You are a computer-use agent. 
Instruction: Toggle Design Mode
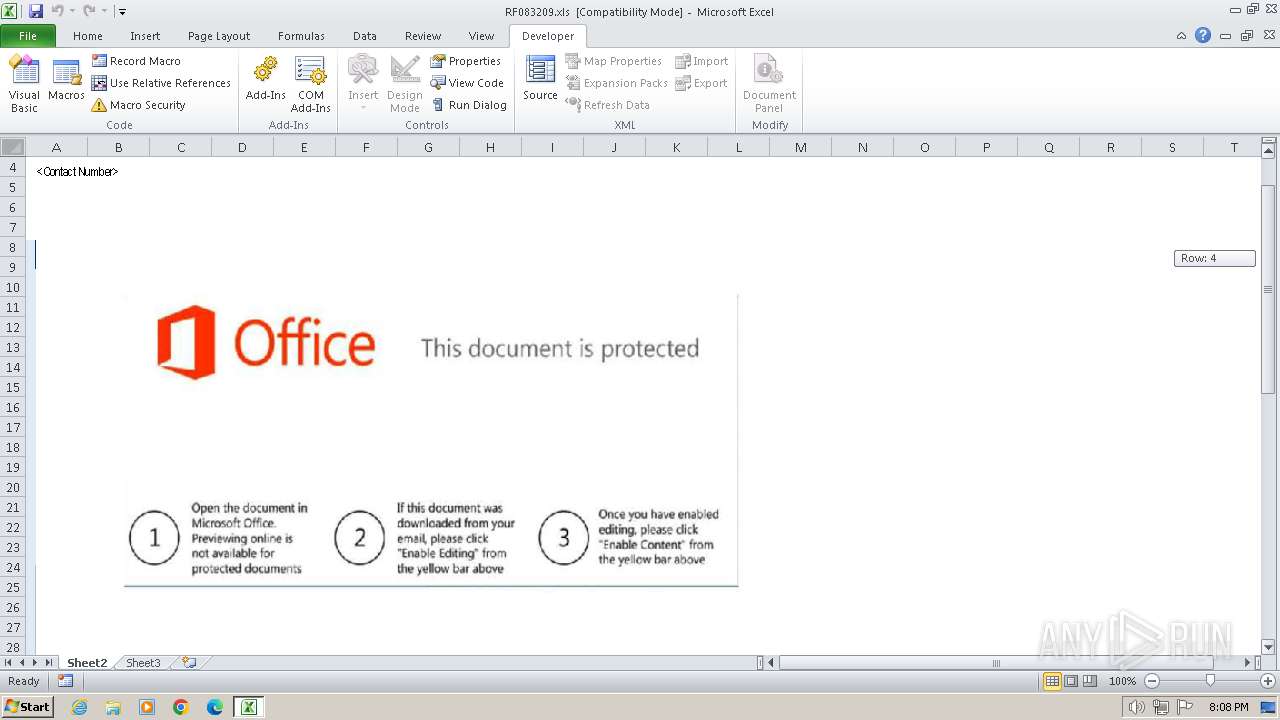[x=405, y=85]
